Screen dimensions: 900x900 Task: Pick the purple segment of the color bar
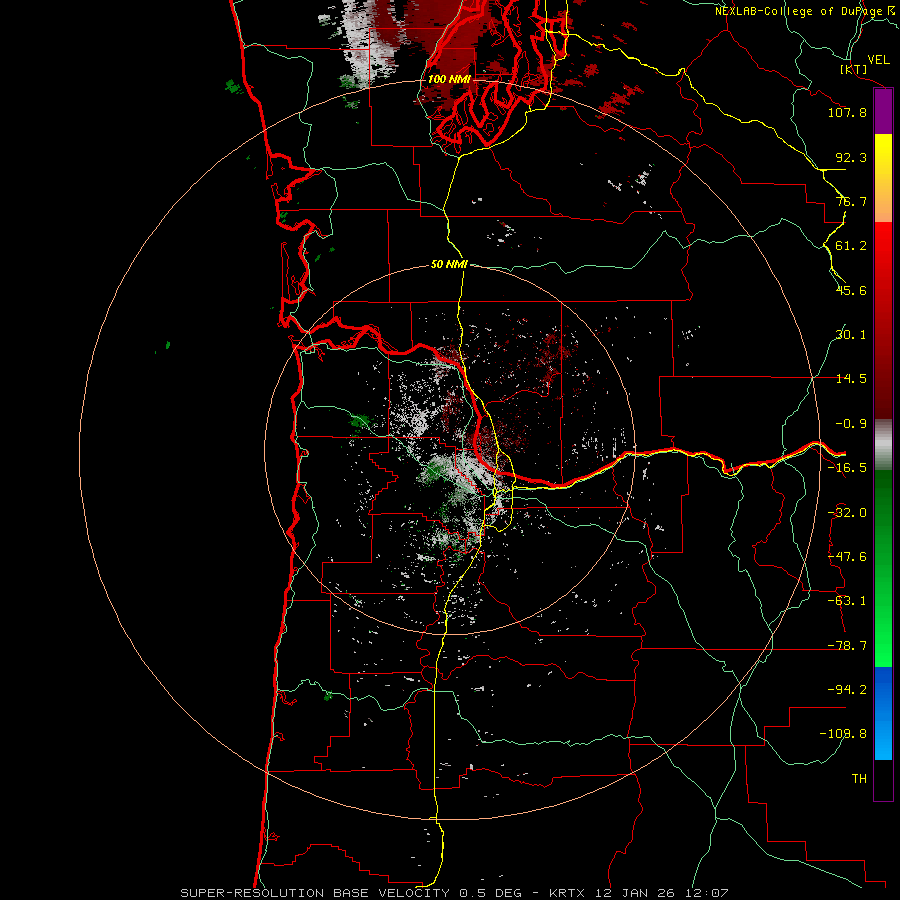pos(883,112)
